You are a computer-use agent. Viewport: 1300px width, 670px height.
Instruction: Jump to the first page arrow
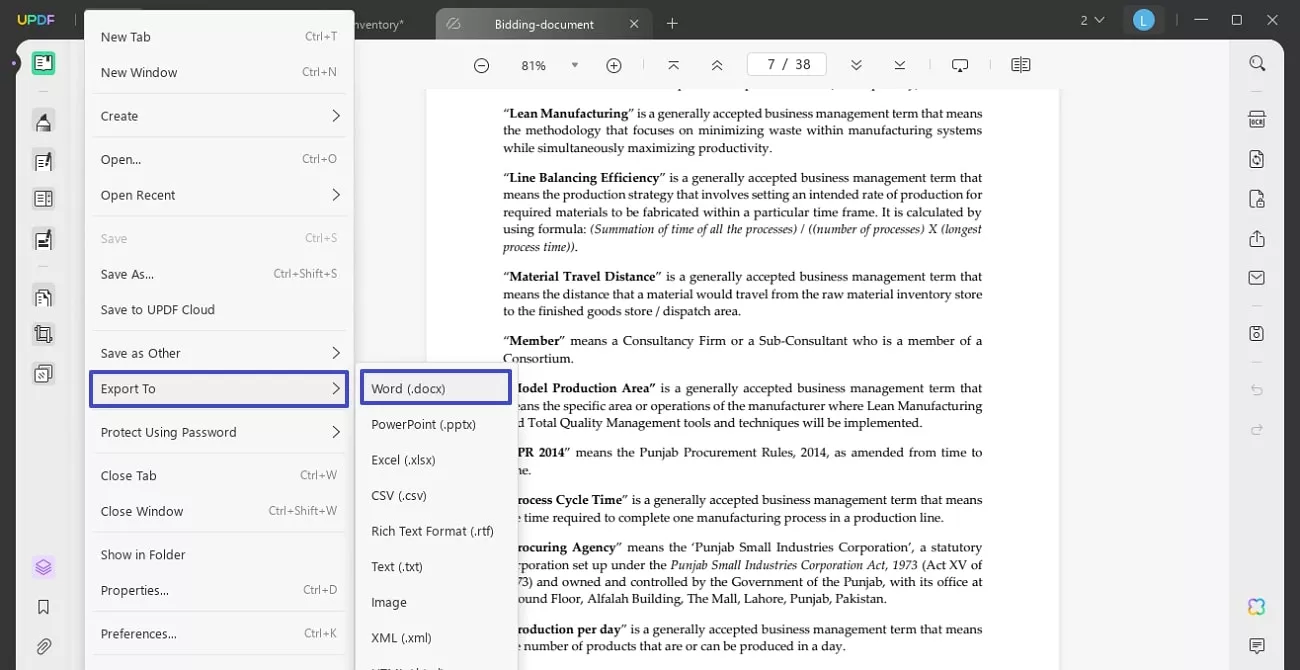pyautogui.click(x=673, y=65)
